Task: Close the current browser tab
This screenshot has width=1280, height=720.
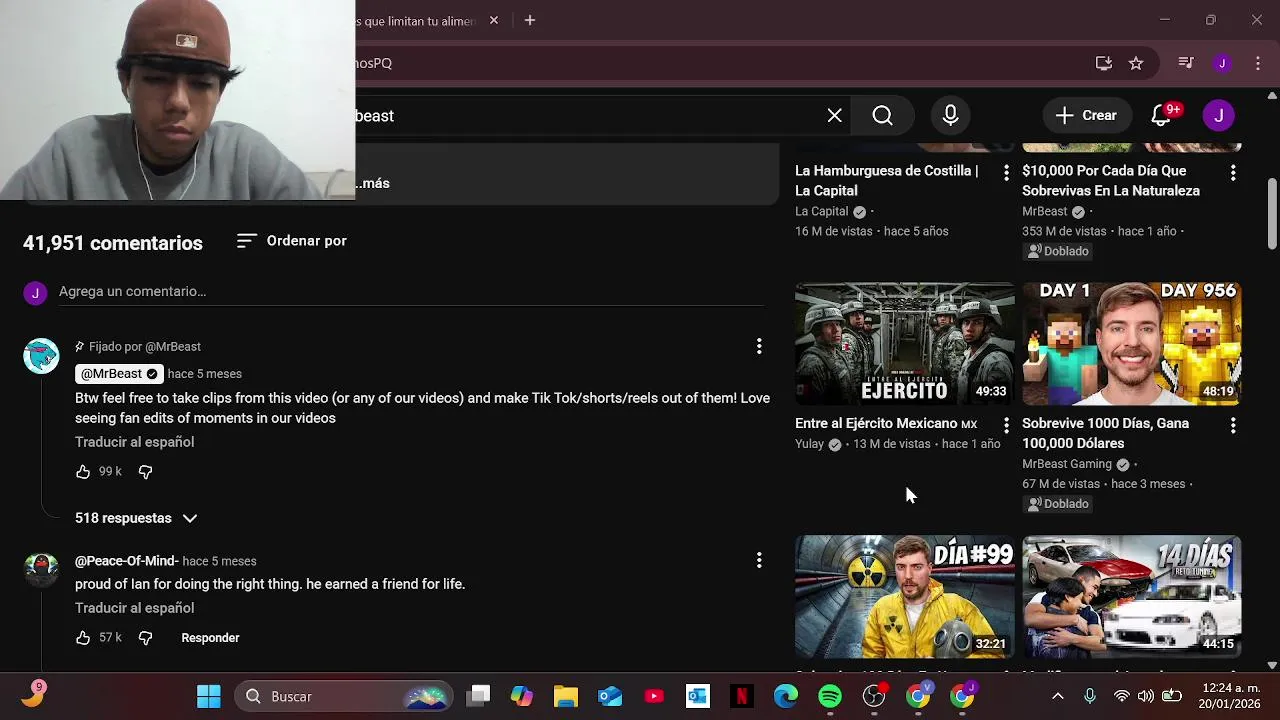Action: coord(494,20)
